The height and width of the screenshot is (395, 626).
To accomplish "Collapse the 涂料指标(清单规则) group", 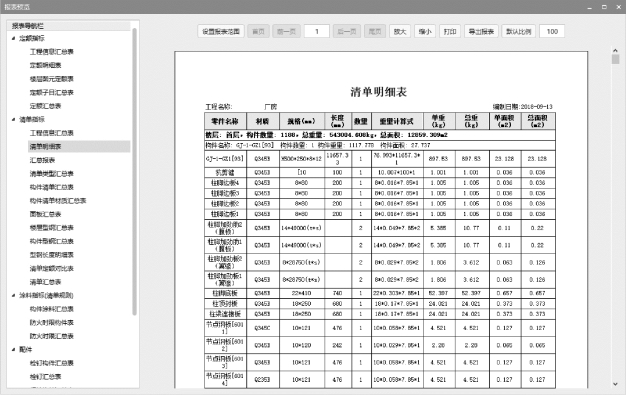I will click(14, 296).
